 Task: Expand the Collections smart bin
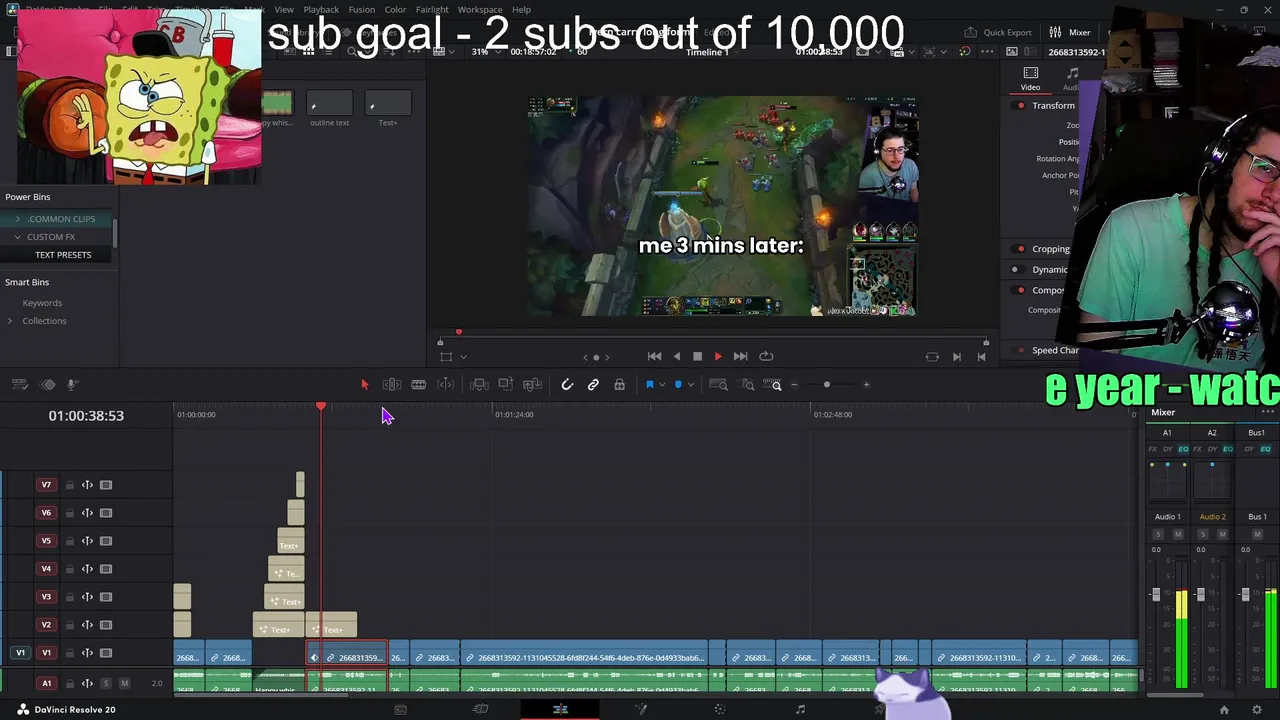coord(10,321)
